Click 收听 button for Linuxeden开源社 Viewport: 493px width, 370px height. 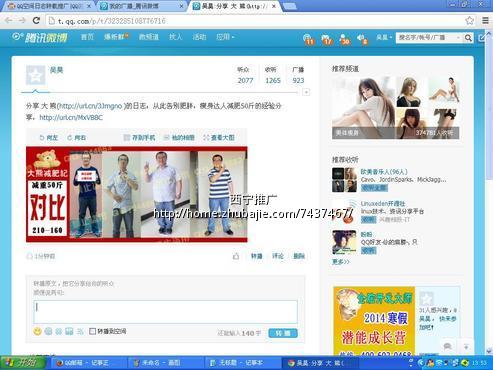tap(368, 219)
